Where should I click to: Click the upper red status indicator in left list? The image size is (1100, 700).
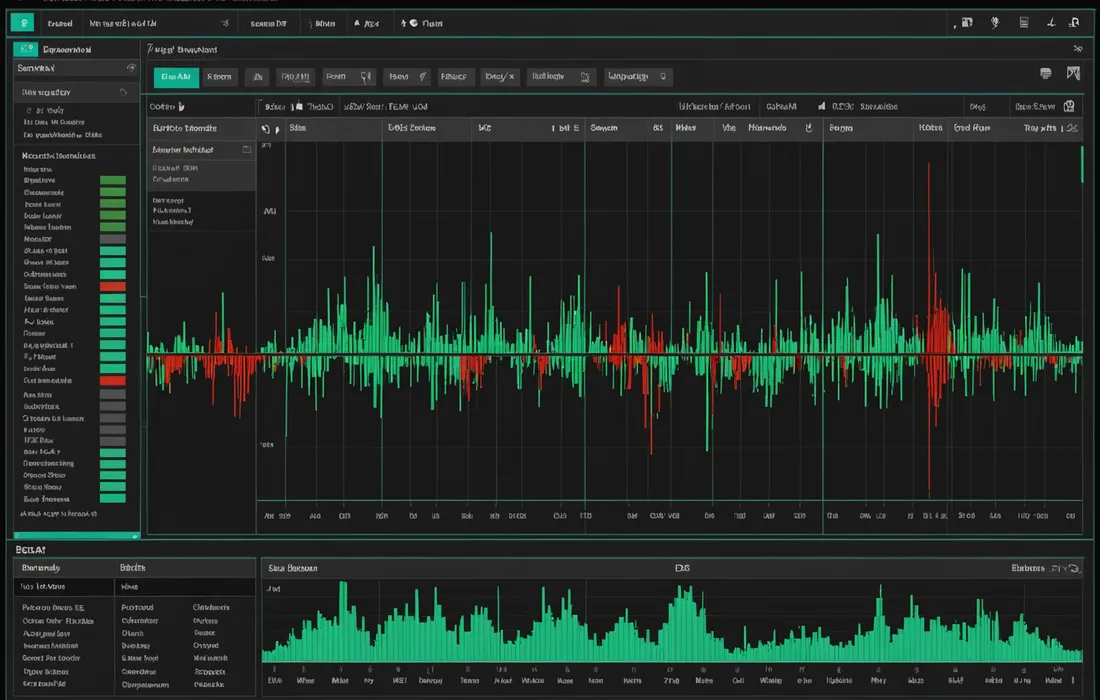(x=112, y=286)
